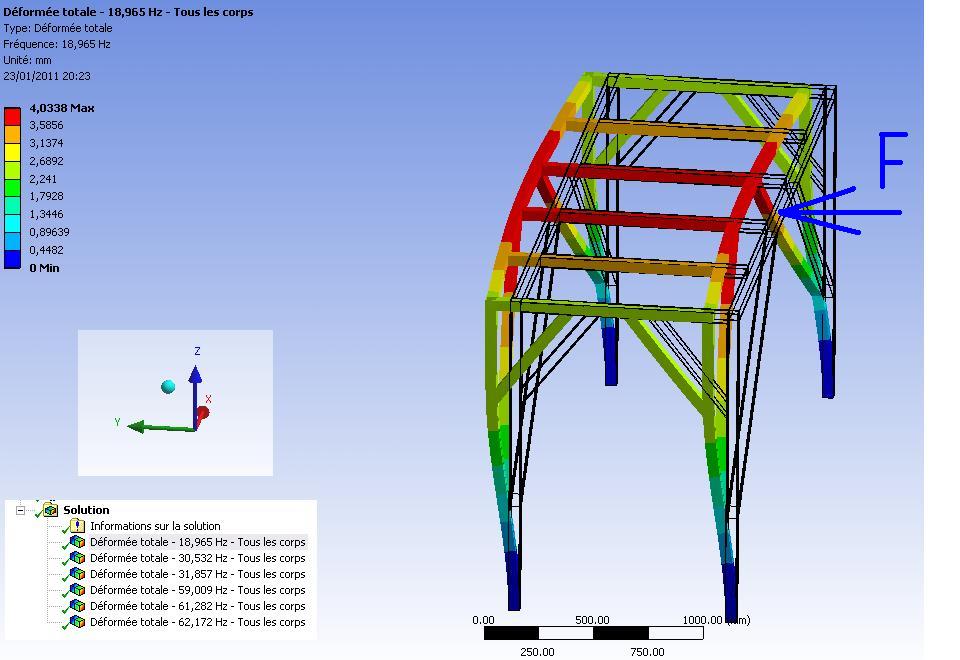Click the Unité: mm line
Screen dimensions: 960x660
coord(28,60)
